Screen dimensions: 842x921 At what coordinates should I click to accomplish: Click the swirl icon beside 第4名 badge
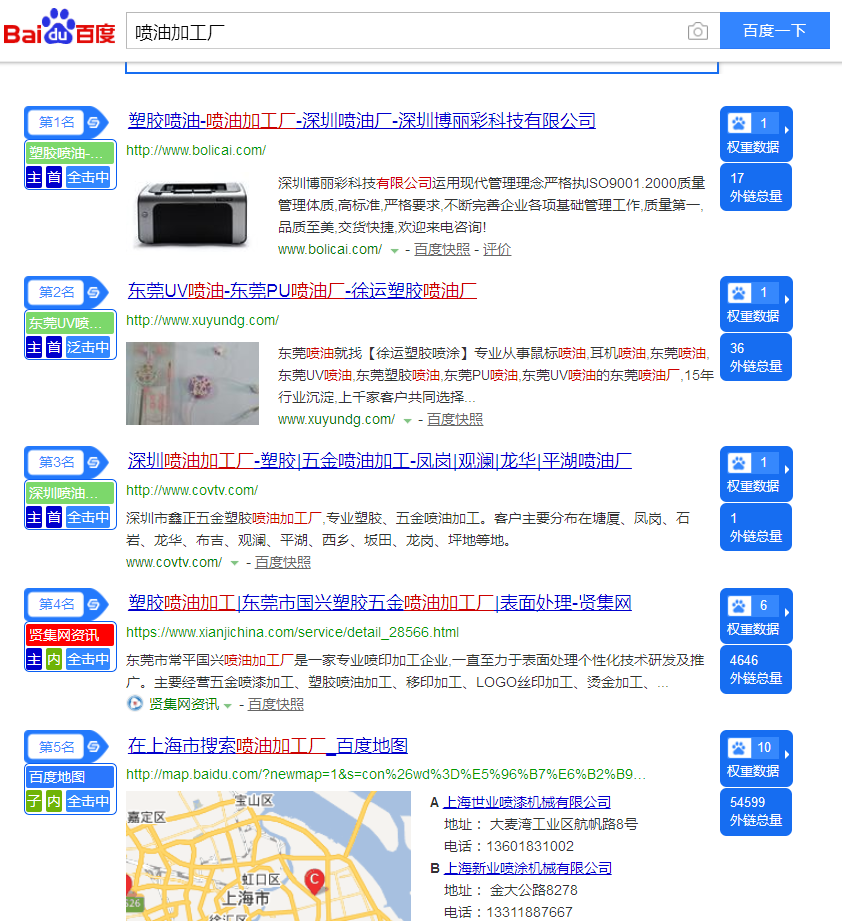coord(93,604)
